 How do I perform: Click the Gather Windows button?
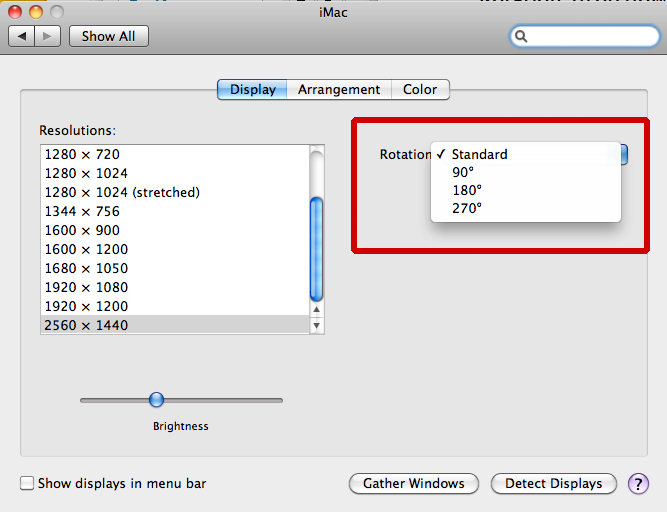pos(414,484)
